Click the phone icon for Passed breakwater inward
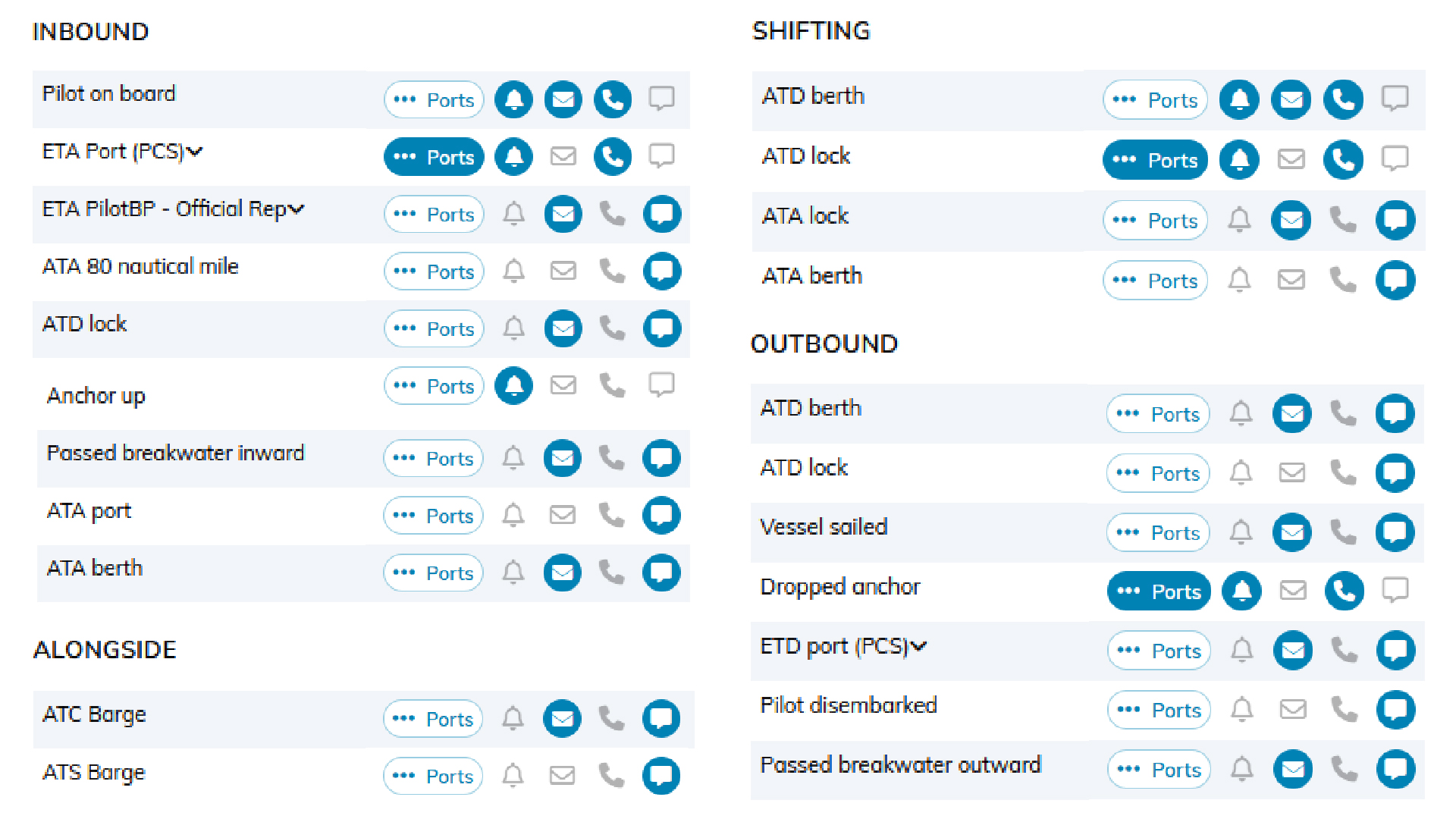This screenshot has height=819, width=1456. tap(611, 458)
